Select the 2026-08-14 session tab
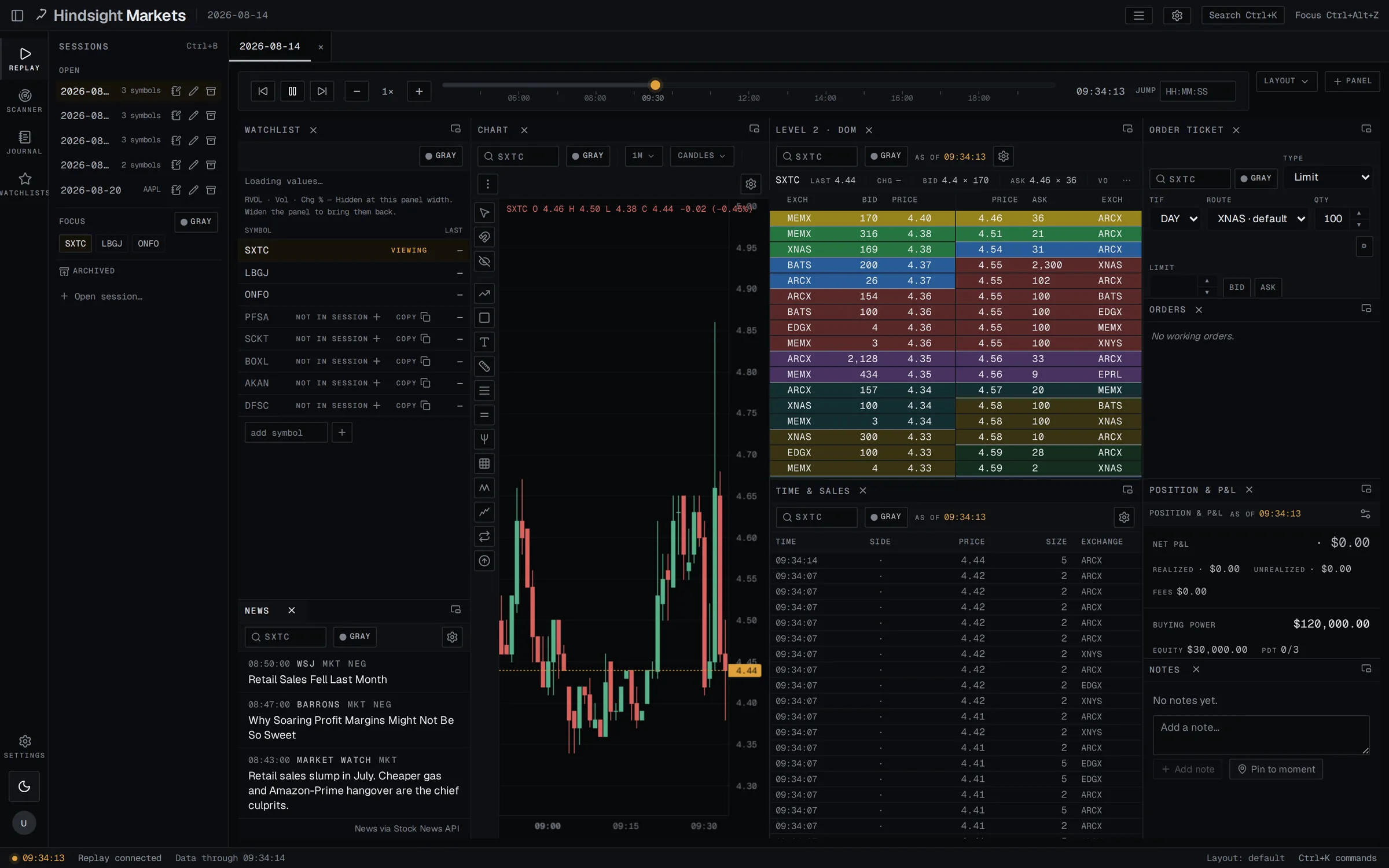 click(270, 46)
